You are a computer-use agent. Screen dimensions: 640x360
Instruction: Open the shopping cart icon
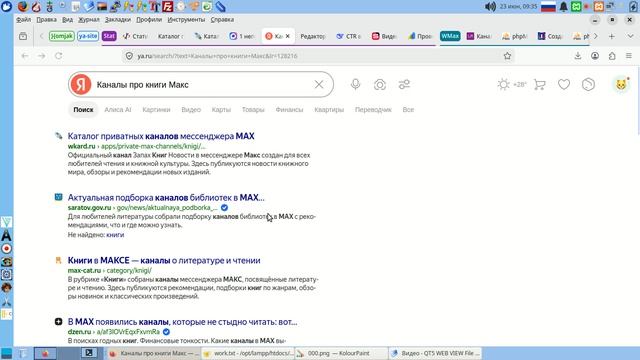click(x=540, y=84)
